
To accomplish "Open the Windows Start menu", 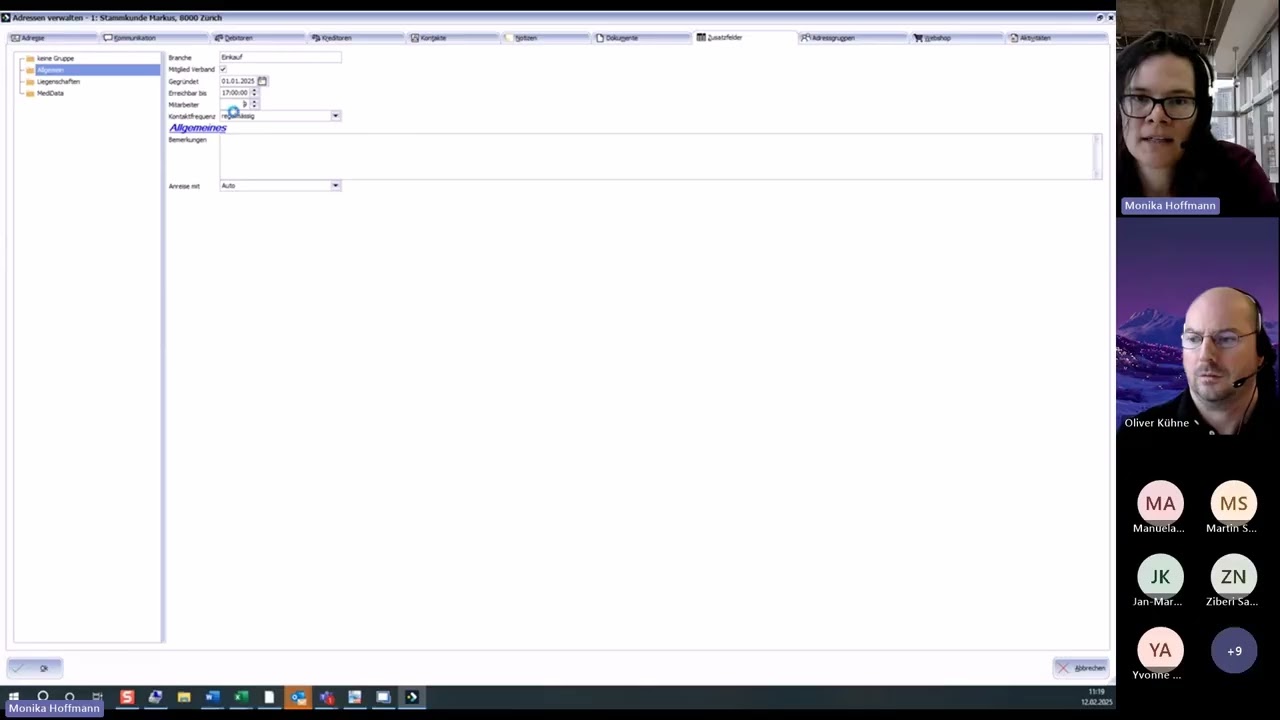I will click(x=14, y=697).
